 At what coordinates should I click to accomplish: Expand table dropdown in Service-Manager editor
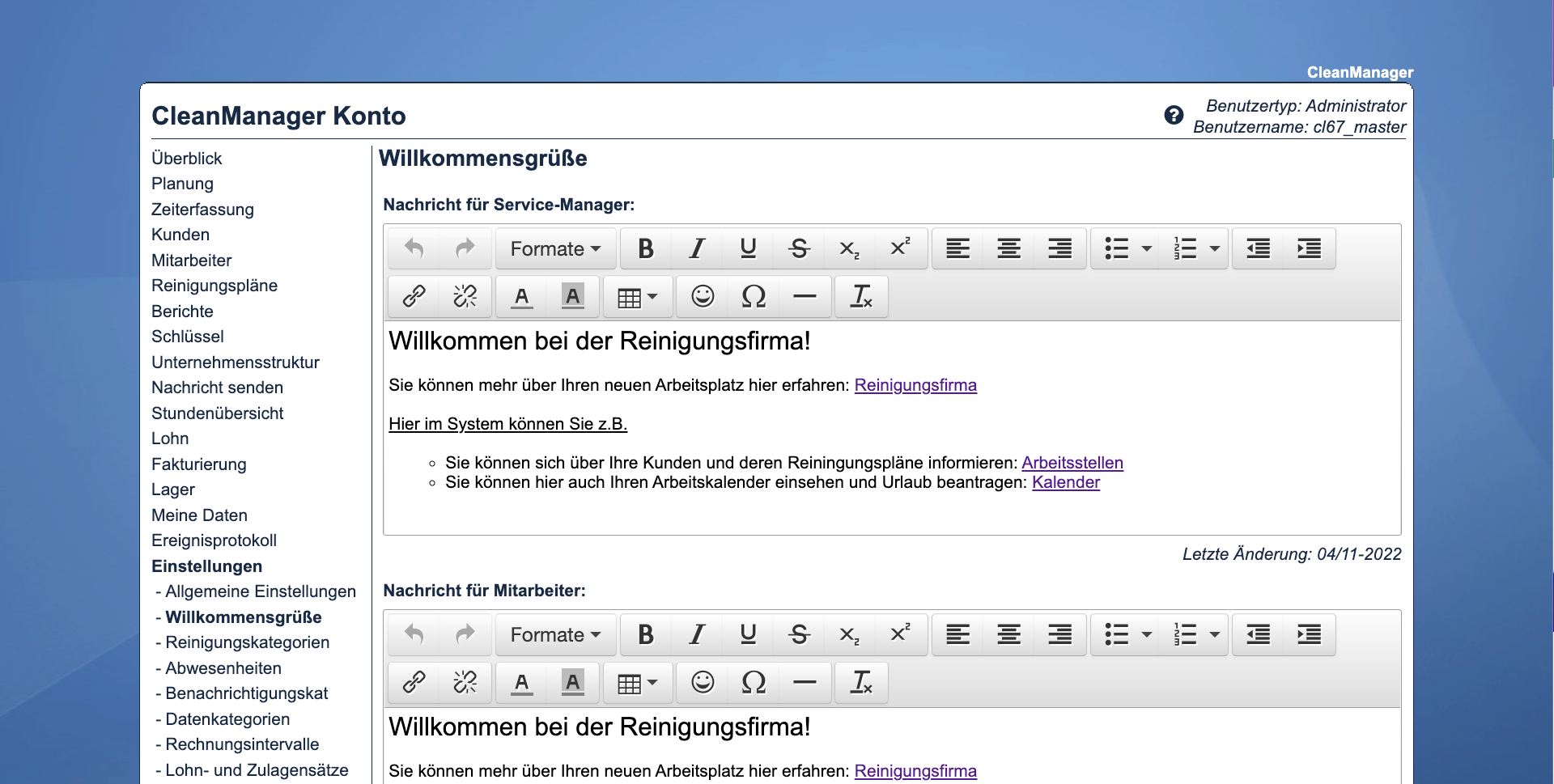pos(638,297)
